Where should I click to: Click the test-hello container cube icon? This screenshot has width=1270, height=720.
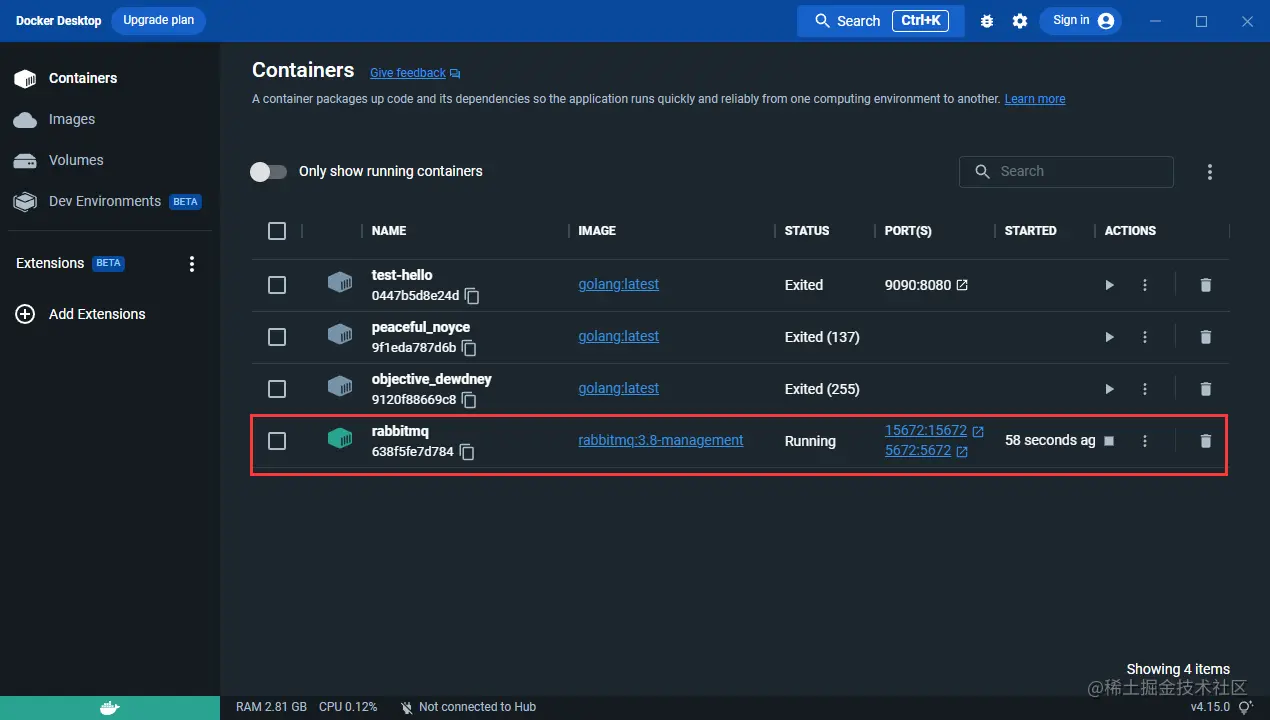pos(340,283)
